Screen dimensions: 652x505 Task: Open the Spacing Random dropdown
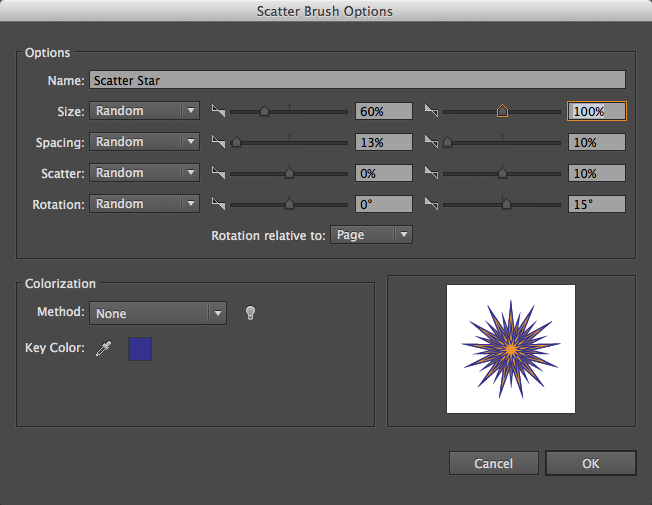pos(144,142)
